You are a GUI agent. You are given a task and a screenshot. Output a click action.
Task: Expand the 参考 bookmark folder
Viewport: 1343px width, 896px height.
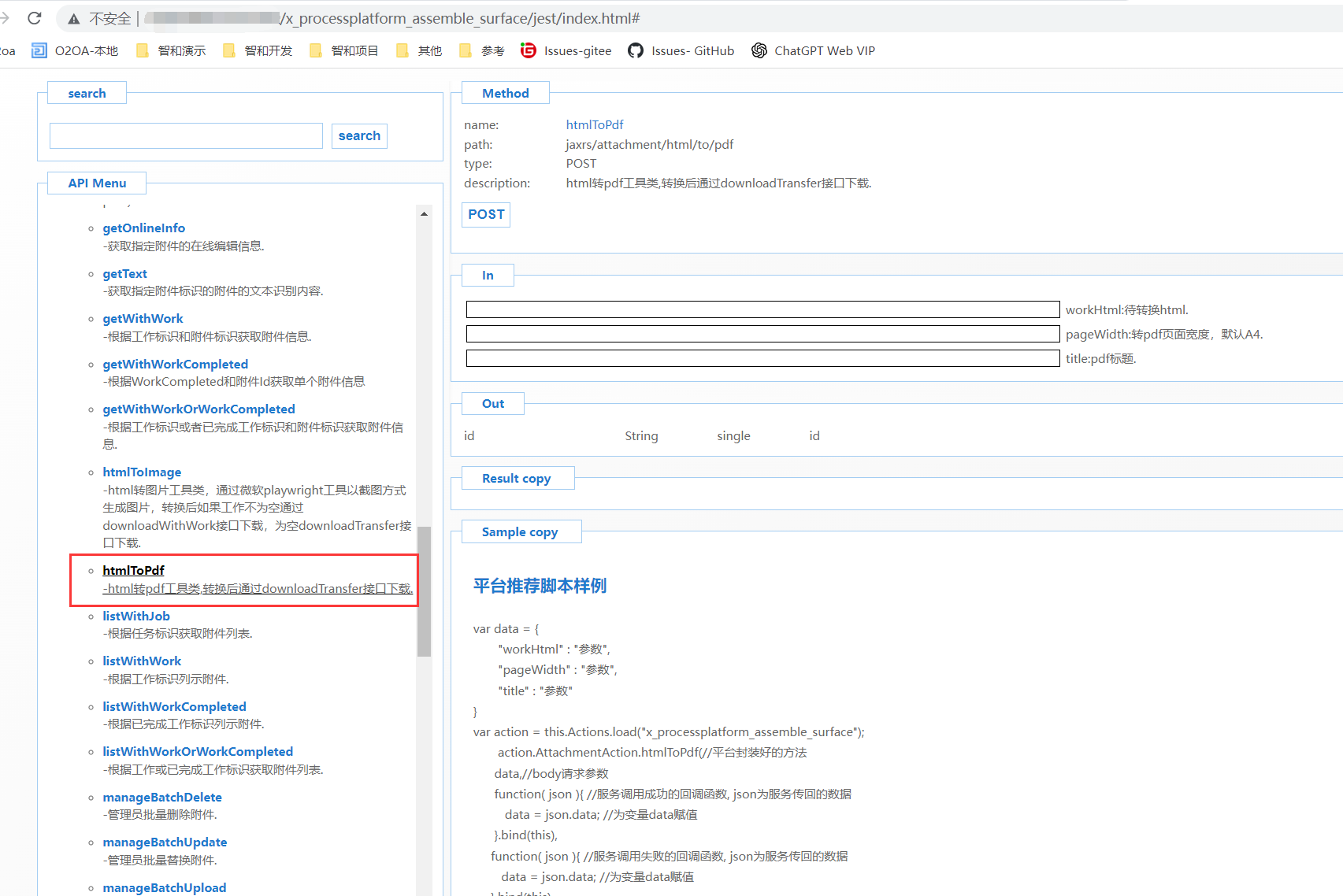pos(481,51)
